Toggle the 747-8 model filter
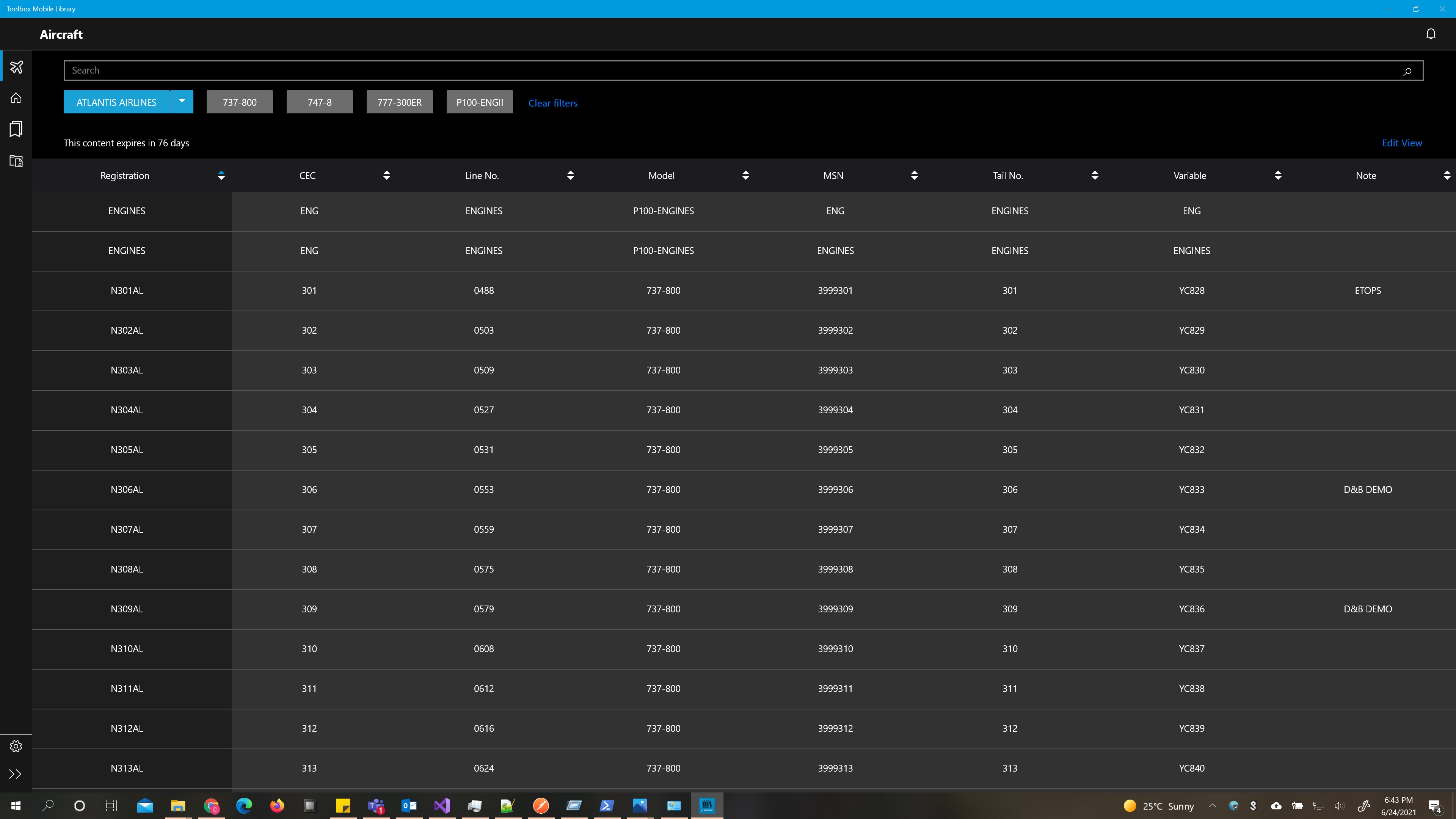This screenshot has width=1456, height=819. click(319, 102)
